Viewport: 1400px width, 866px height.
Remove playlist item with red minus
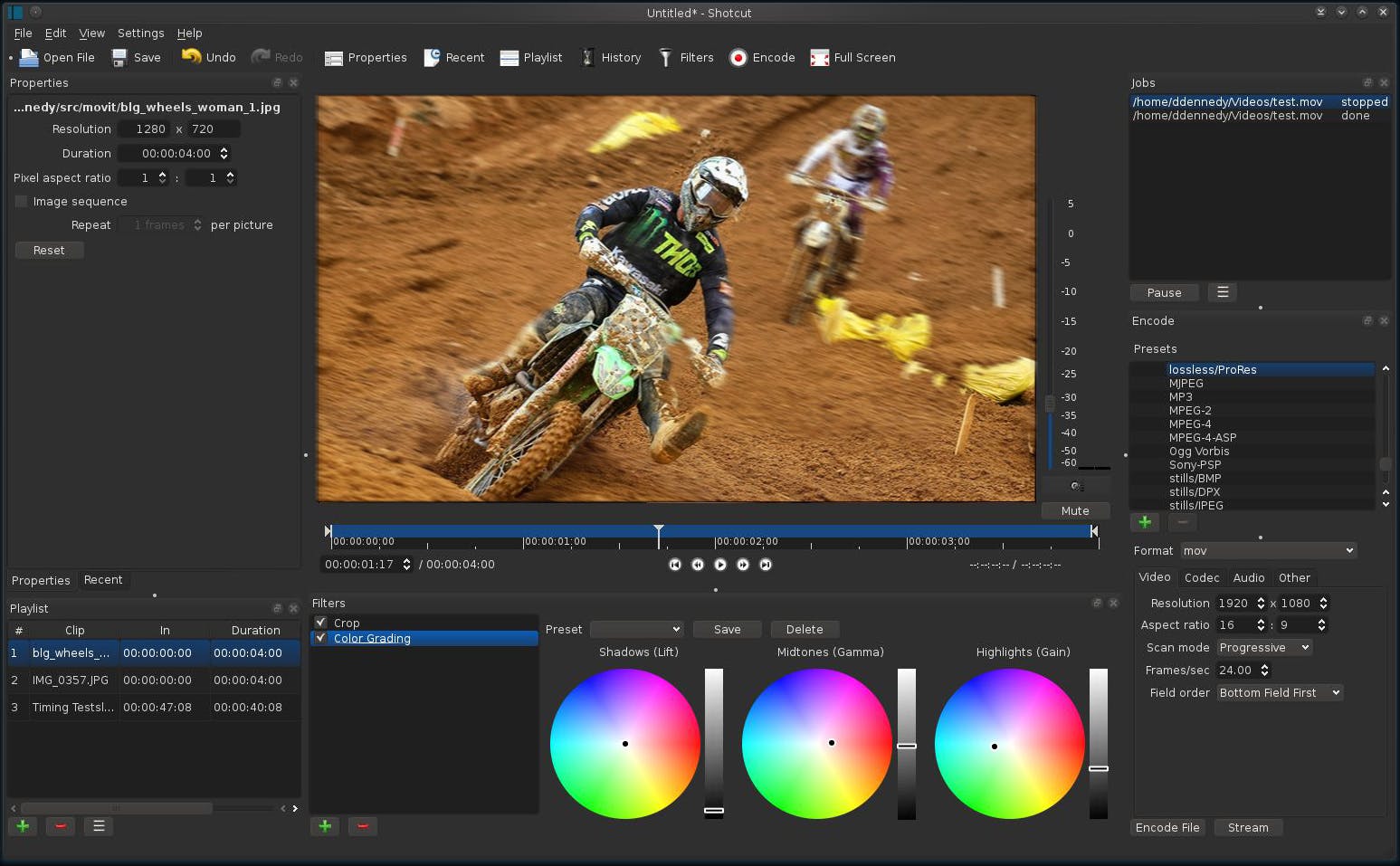(x=61, y=826)
